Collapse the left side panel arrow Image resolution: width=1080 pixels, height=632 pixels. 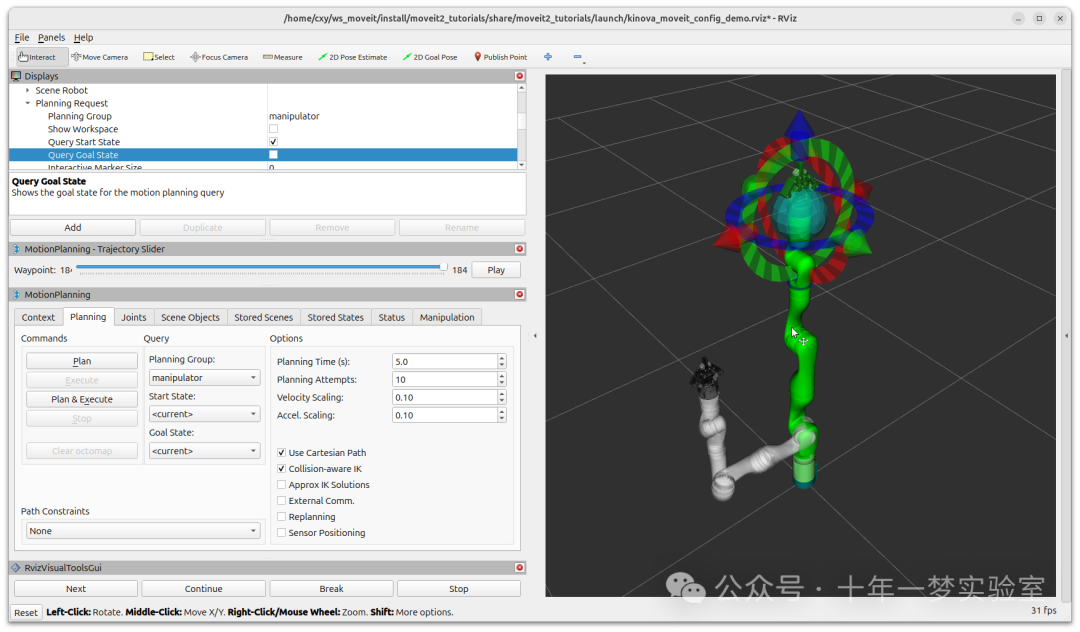(535, 336)
